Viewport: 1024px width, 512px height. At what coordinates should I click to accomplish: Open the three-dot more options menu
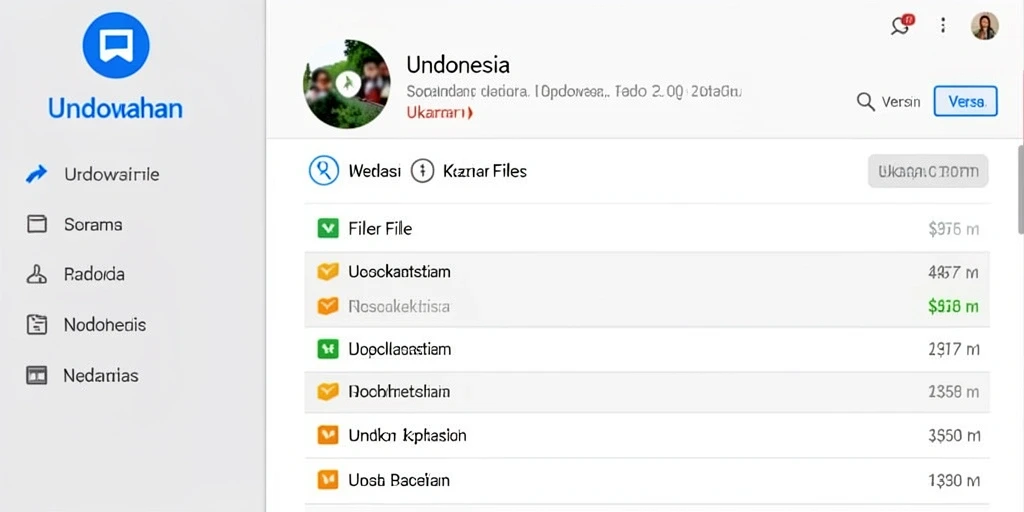[x=942, y=25]
